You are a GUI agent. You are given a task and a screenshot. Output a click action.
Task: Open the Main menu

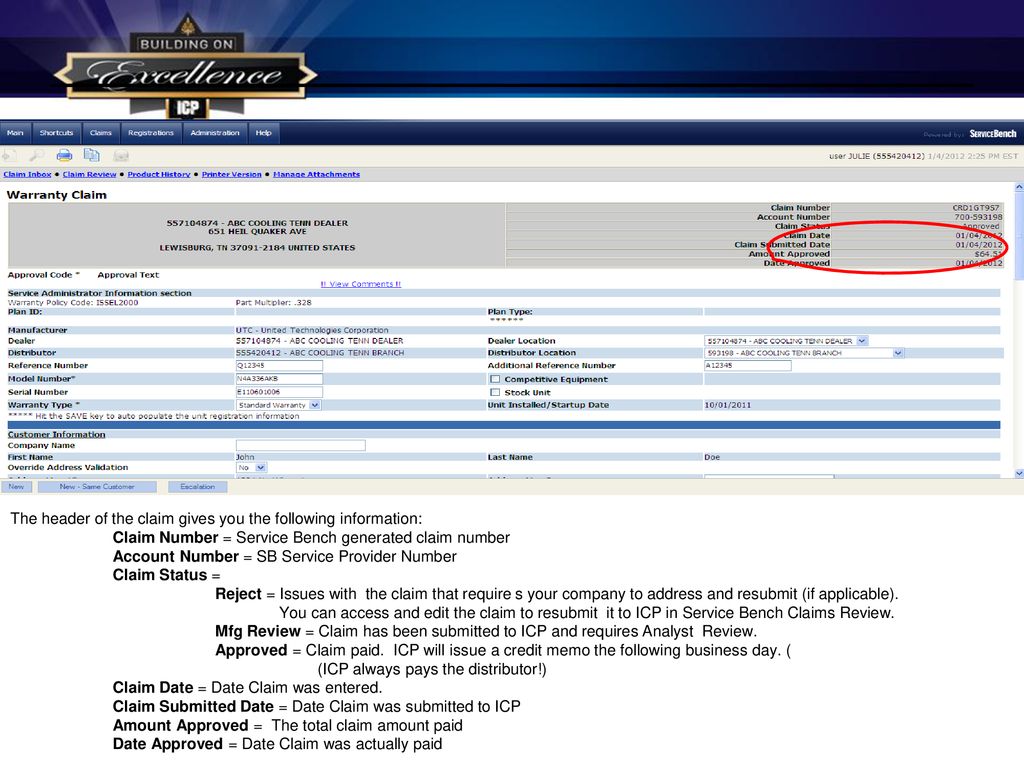click(x=15, y=133)
